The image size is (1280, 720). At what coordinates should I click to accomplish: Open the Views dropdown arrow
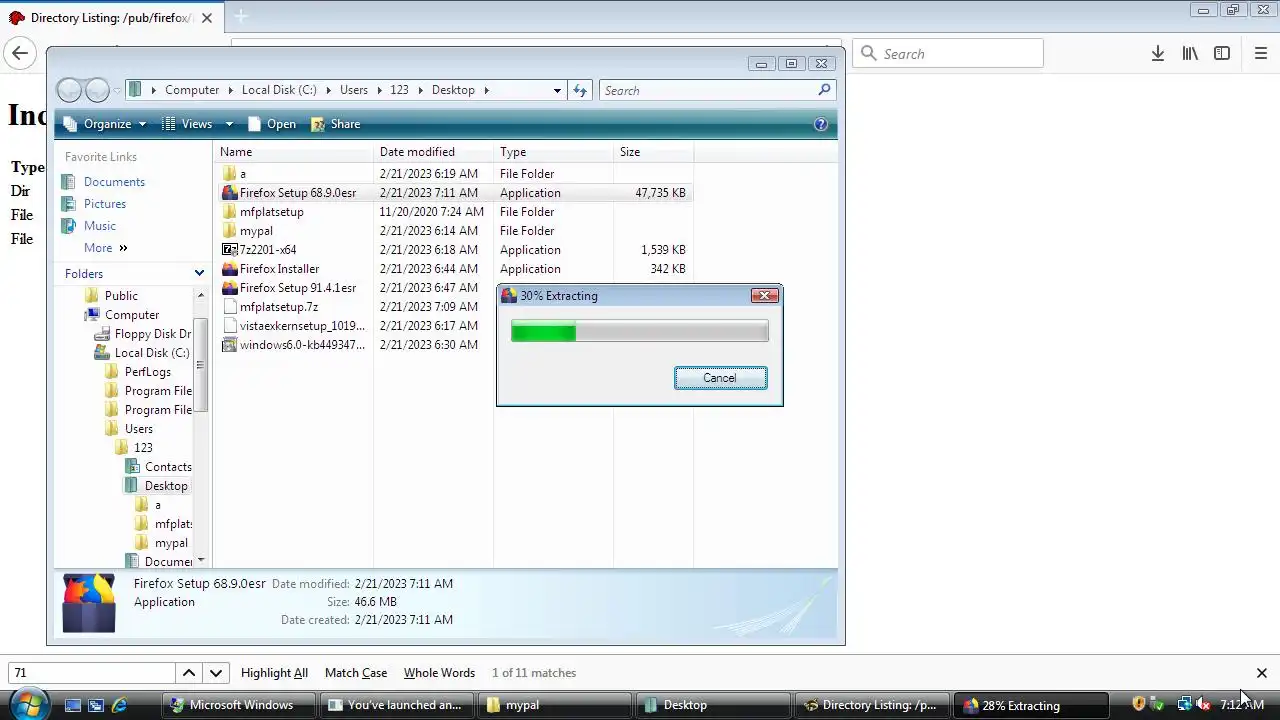click(229, 124)
